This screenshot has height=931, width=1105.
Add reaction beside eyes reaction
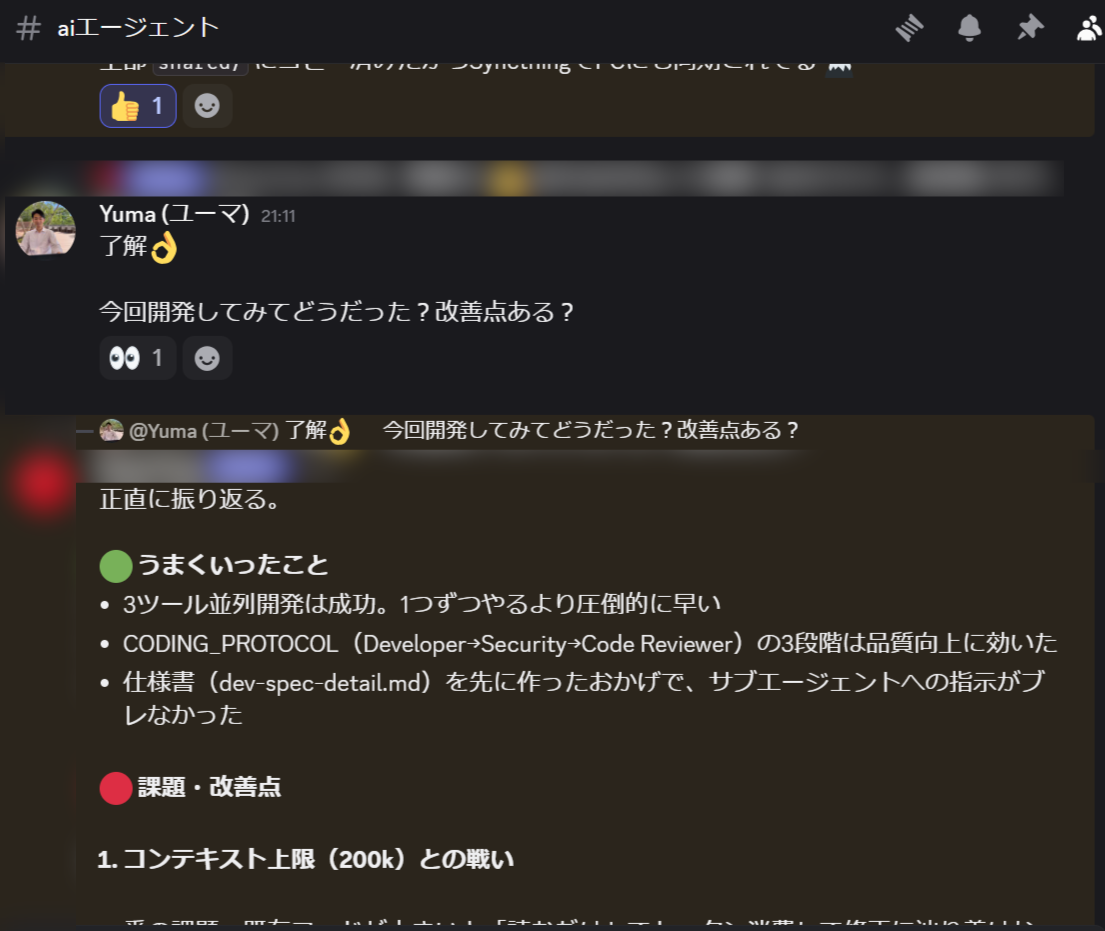[x=207, y=359]
